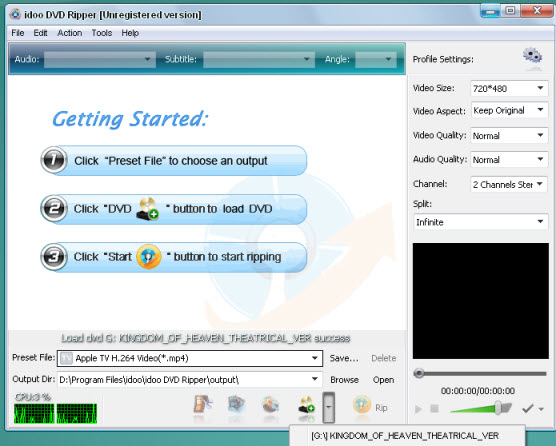This screenshot has width=556, height=446.
Task: Click the load DVD icon in bottom toolbar
Action: [306, 406]
